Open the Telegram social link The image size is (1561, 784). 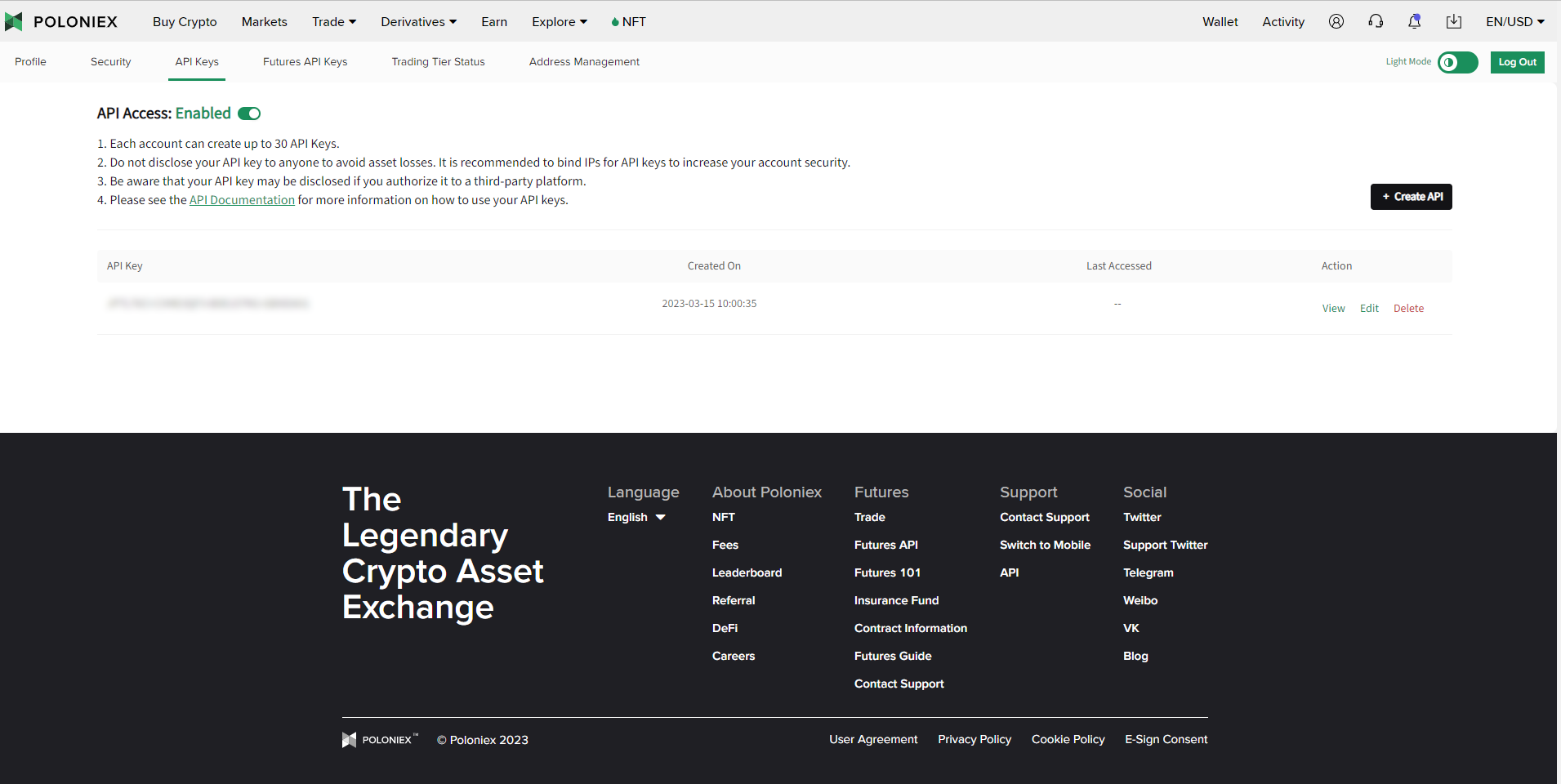[1148, 572]
